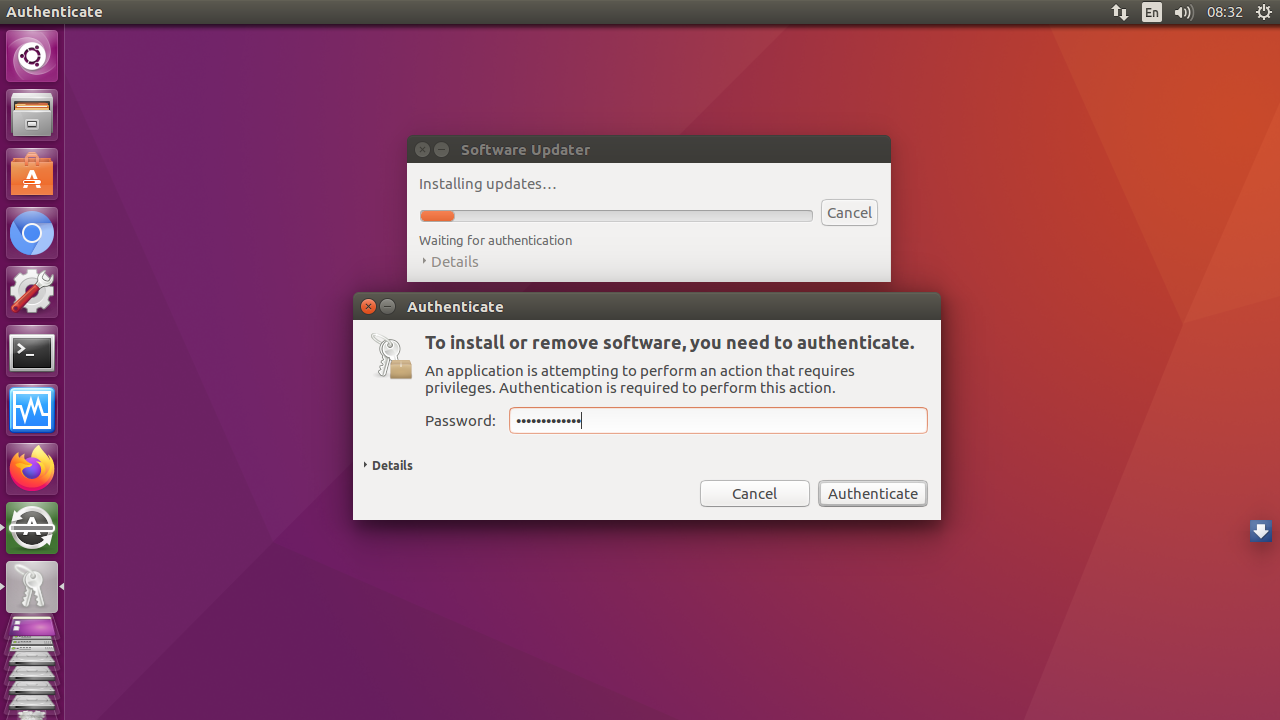1280x720 pixels.
Task: Click 'Waiting for authentication' status text
Action: pos(496,240)
